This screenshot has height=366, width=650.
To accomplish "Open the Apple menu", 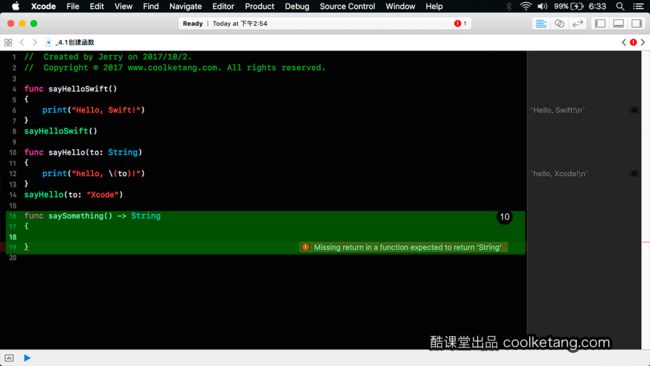I will 15,6.
